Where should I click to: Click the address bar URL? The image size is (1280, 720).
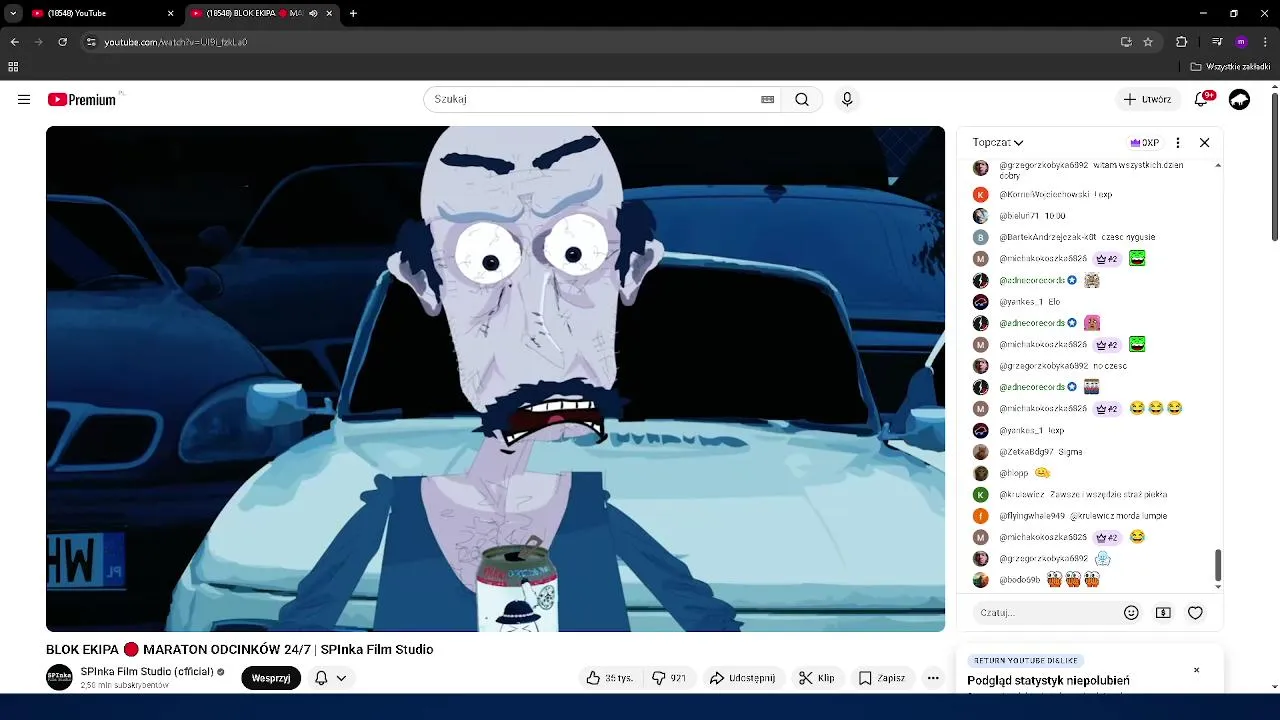[x=176, y=42]
